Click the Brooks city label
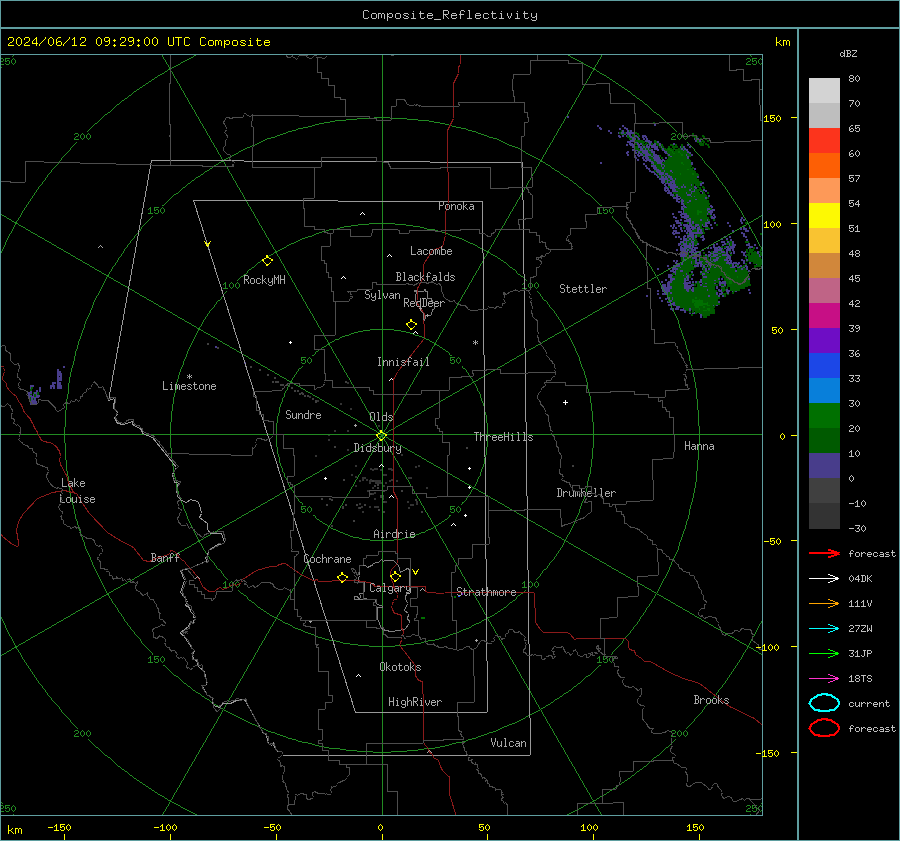Screen dimensions: 900x841 [711, 700]
